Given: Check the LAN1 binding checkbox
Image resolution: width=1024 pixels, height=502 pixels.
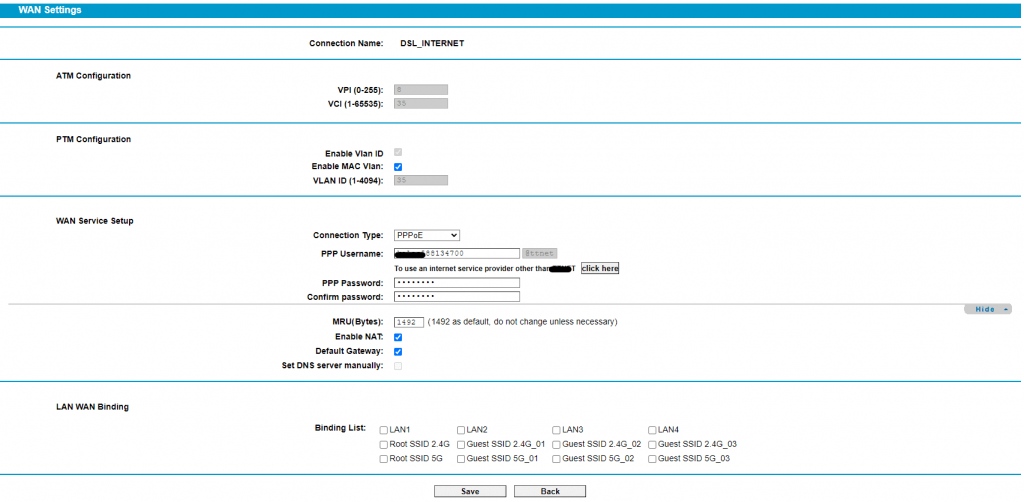Looking at the screenshot, I should pyautogui.click(x=384, y=429).
